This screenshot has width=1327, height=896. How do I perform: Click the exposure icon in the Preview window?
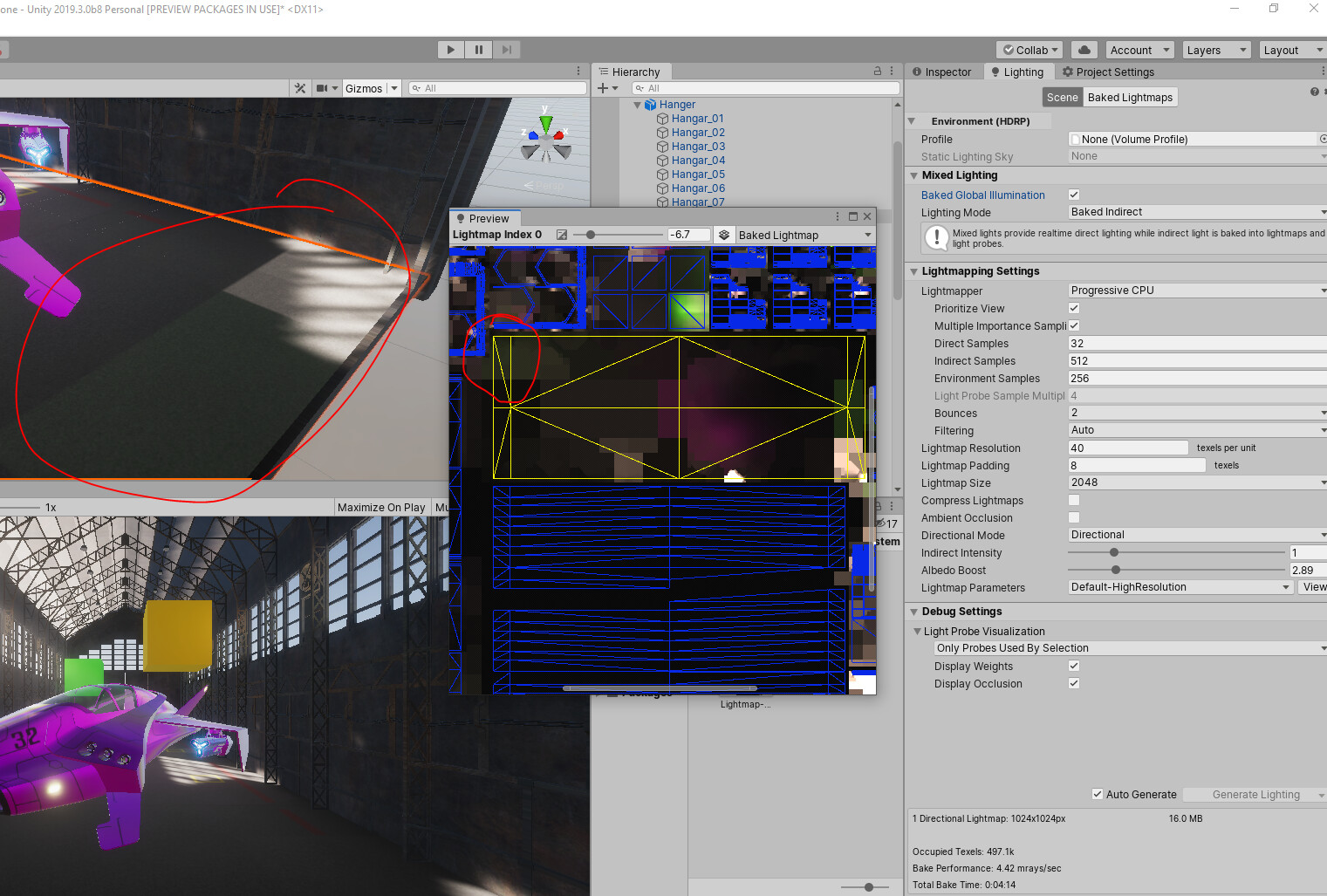pyautogui.click(x=561, y=234)
